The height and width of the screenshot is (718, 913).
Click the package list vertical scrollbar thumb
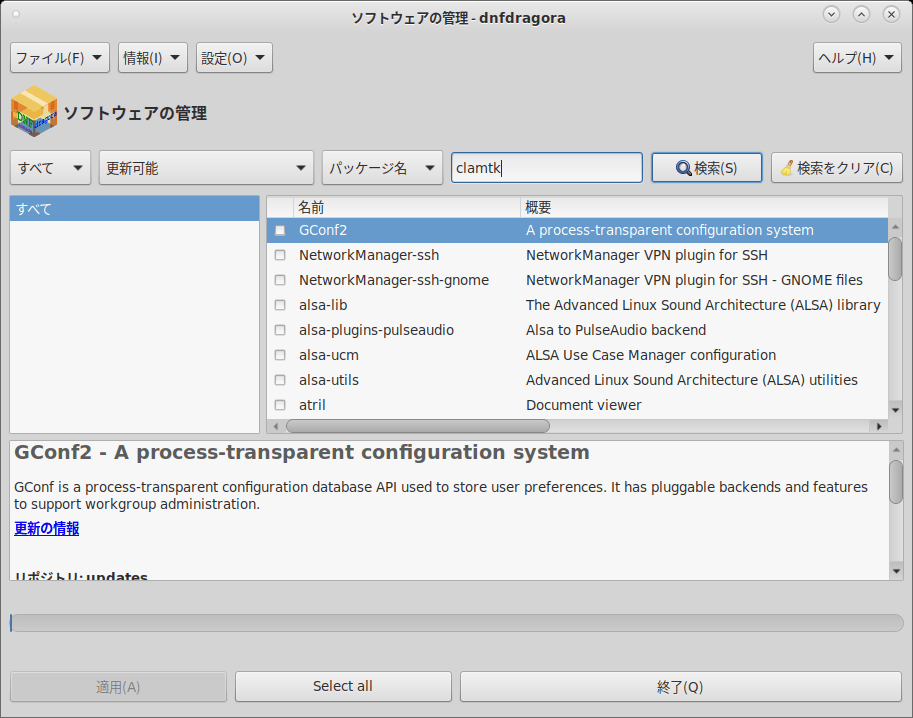pos(895,259)
